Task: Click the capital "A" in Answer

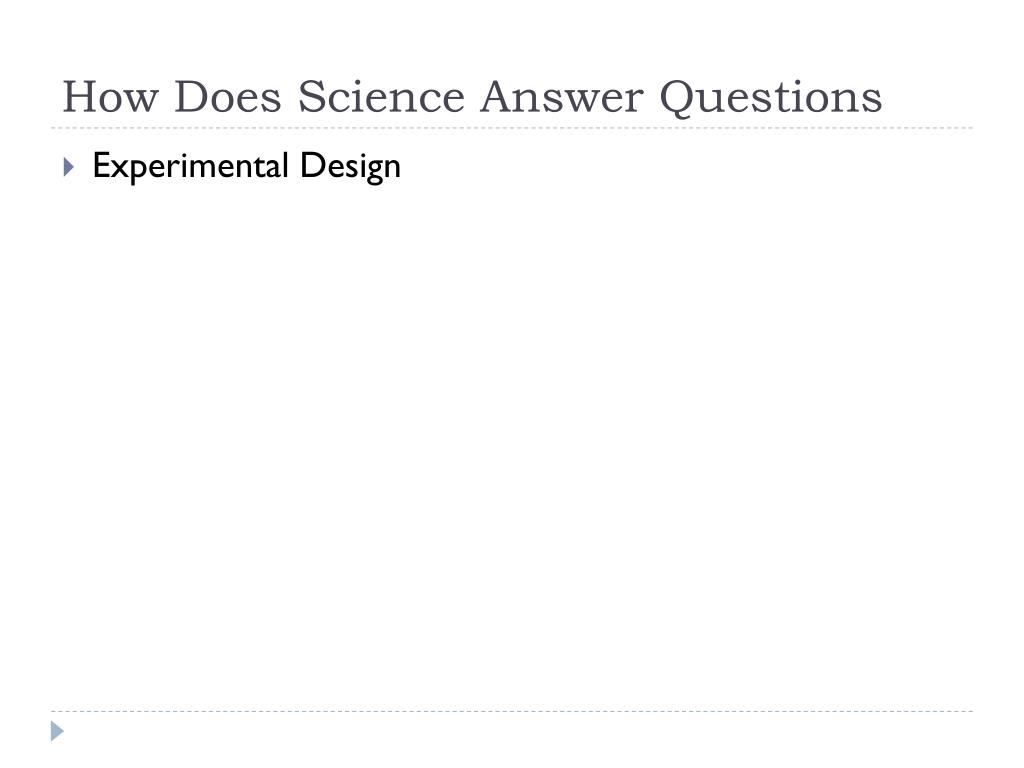Action: 502,97
